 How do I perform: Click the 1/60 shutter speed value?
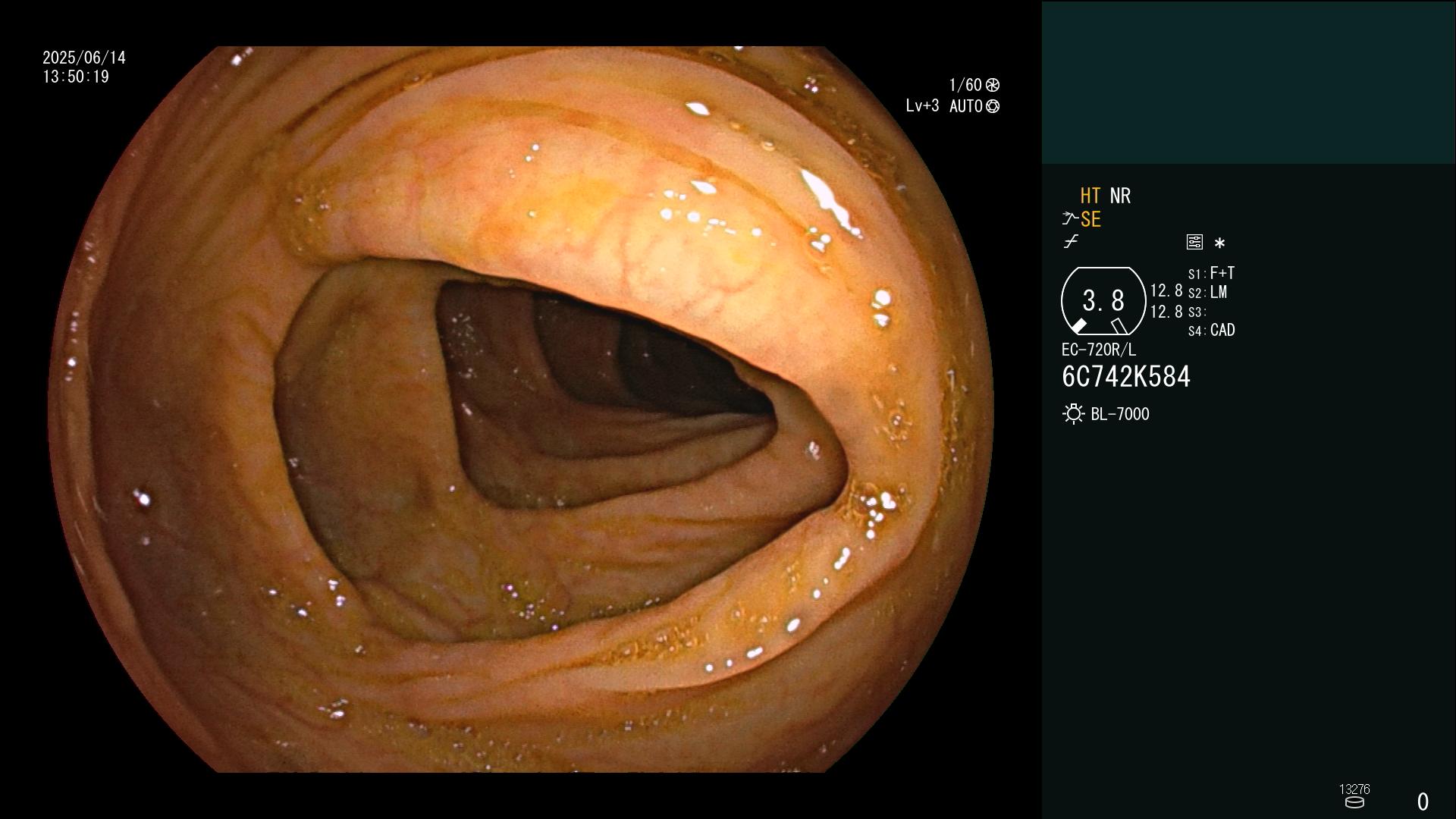tap(965, 85)
